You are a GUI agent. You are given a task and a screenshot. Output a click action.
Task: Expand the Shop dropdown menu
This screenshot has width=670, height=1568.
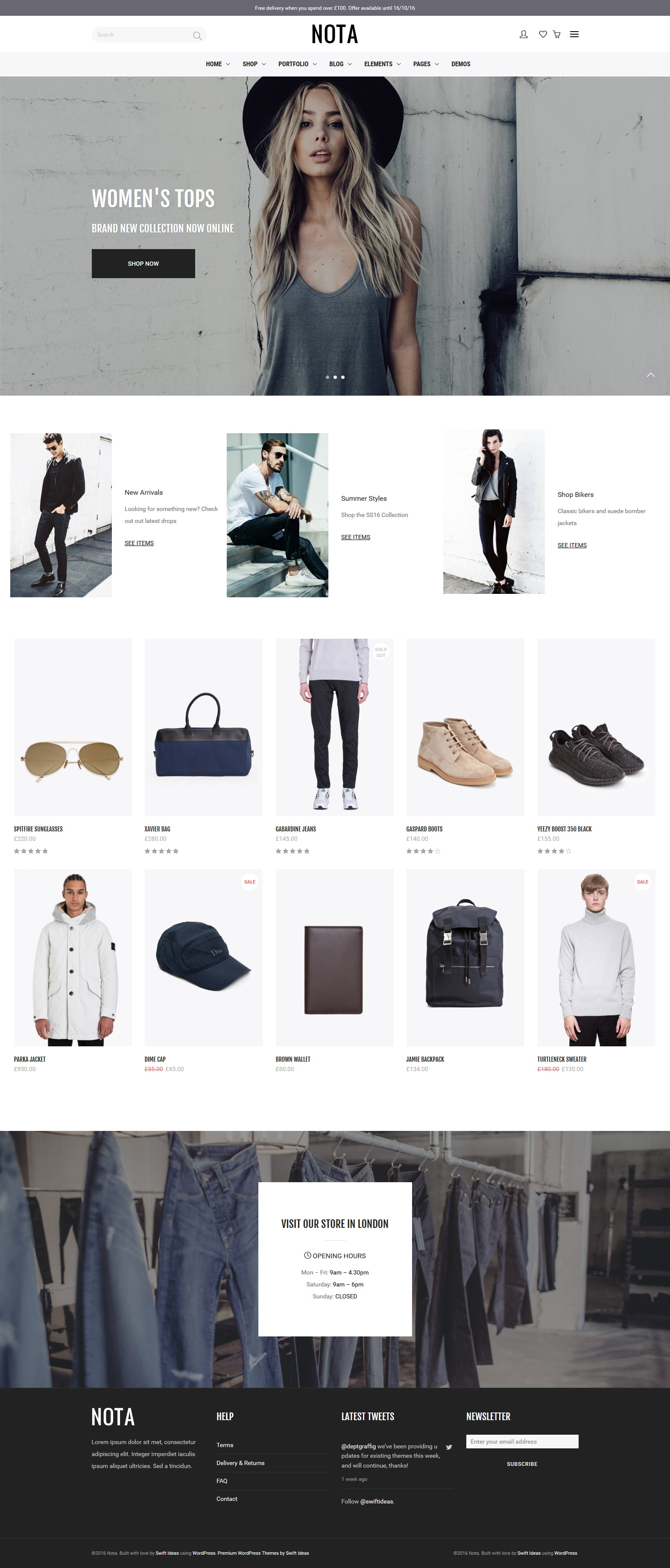(254, 64)
